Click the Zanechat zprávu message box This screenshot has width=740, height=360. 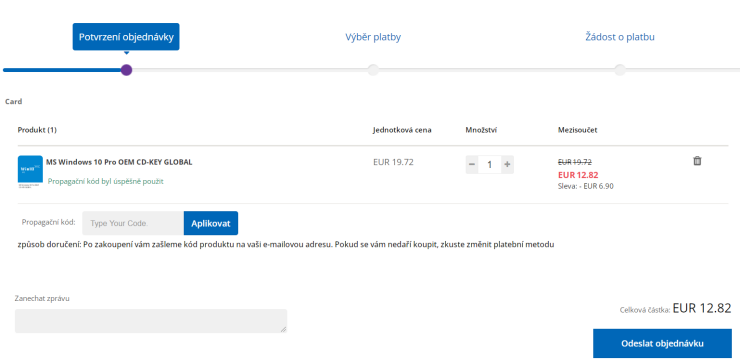pyautogui.click(x=151, y=321)
